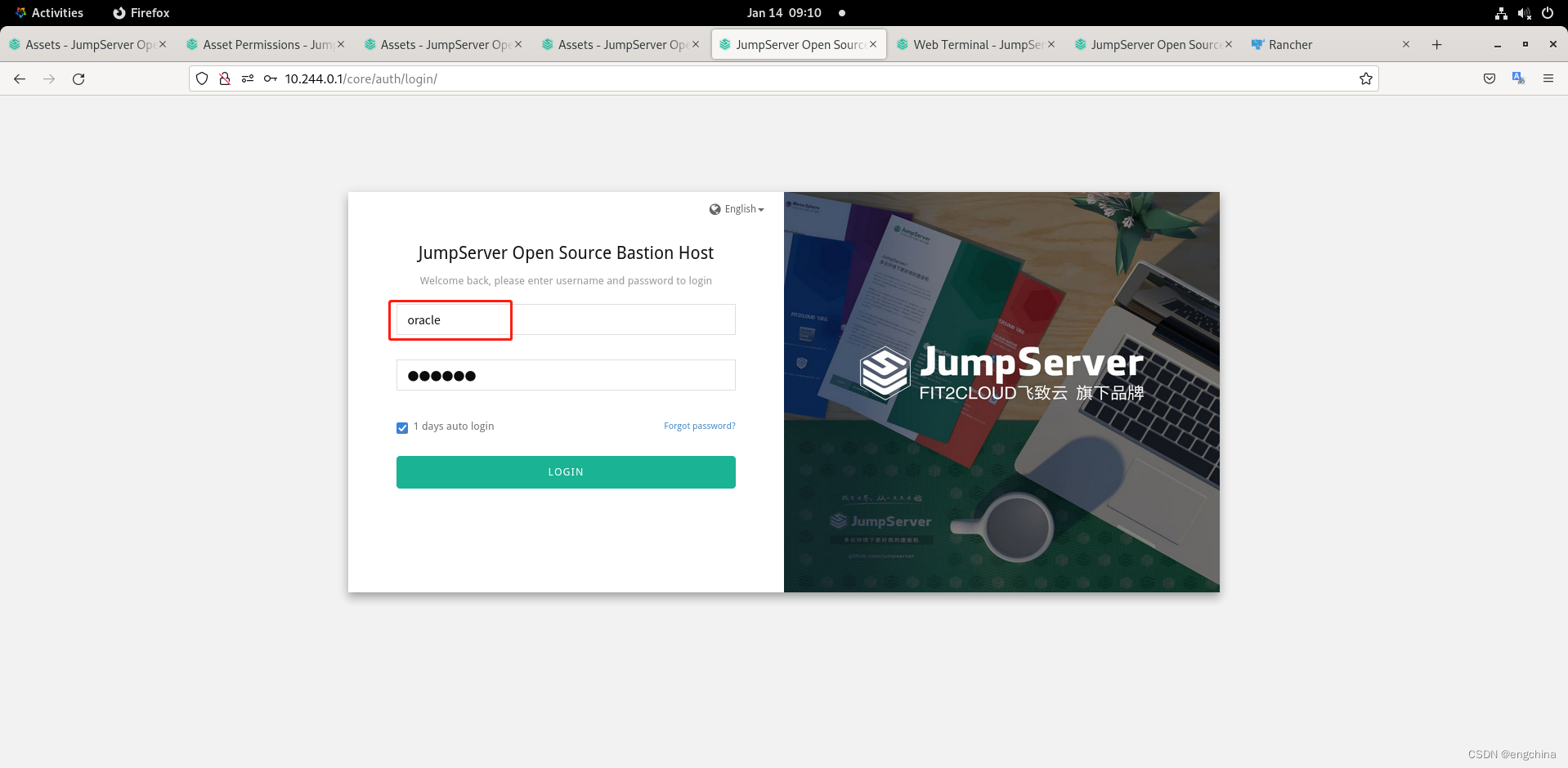Image resolution: width=1568 pixels, height=768 pixels.
Task: Open the Activities overview
Action: pos(49,13)
